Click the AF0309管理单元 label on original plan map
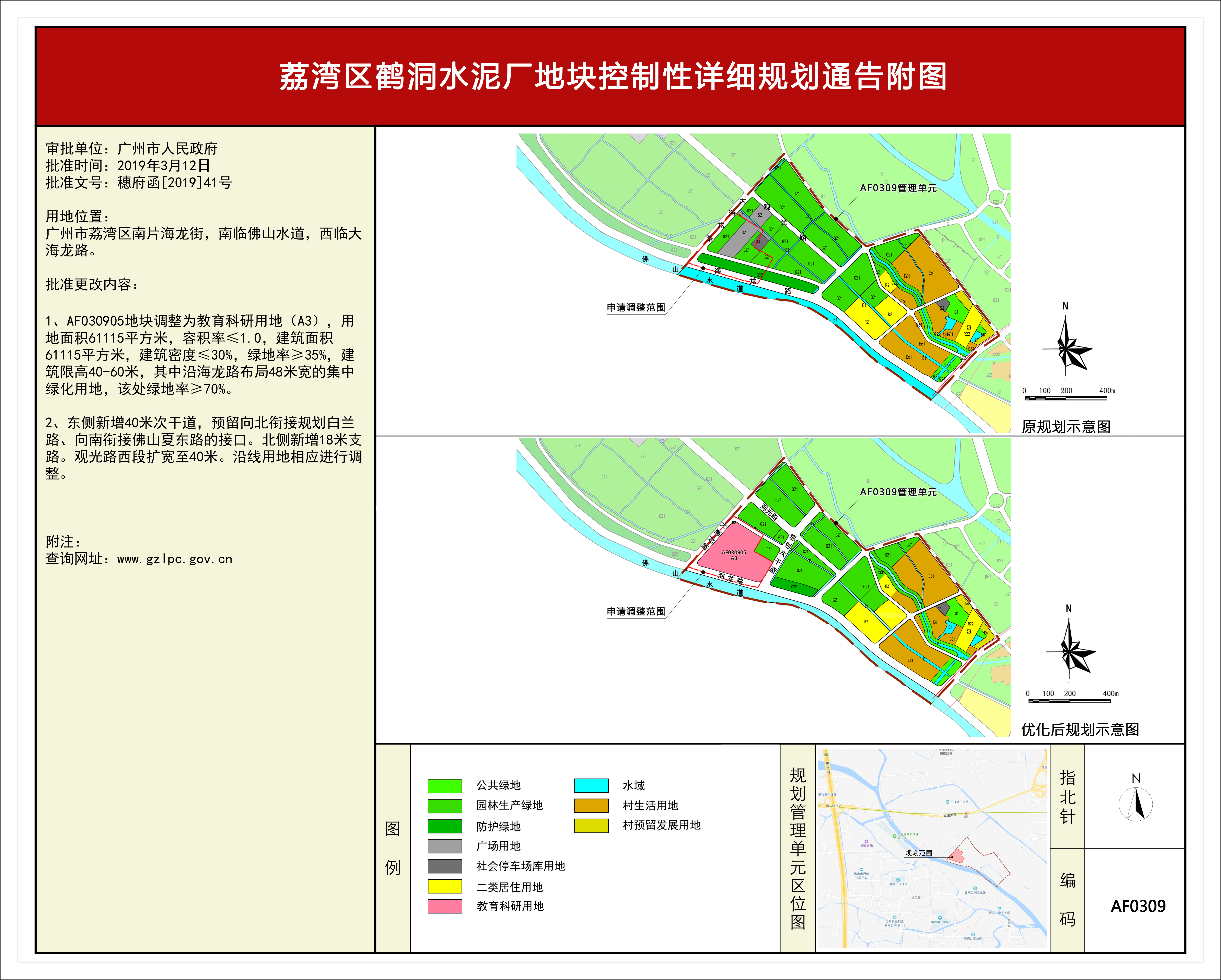The width and height of the screenshot is (1221, 980). 898,188
